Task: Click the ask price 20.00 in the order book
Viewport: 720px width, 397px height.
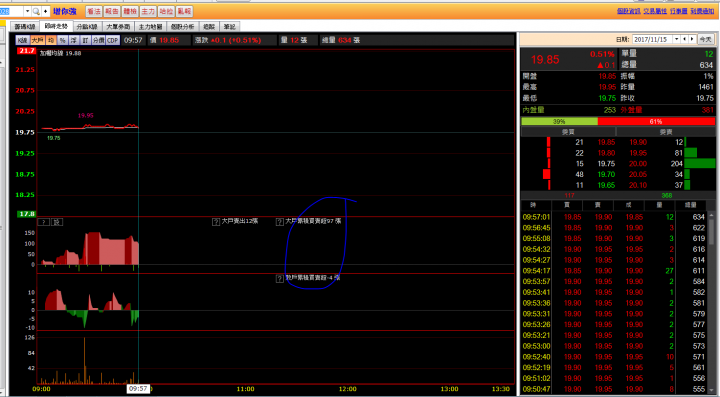Action: [638, 164]
